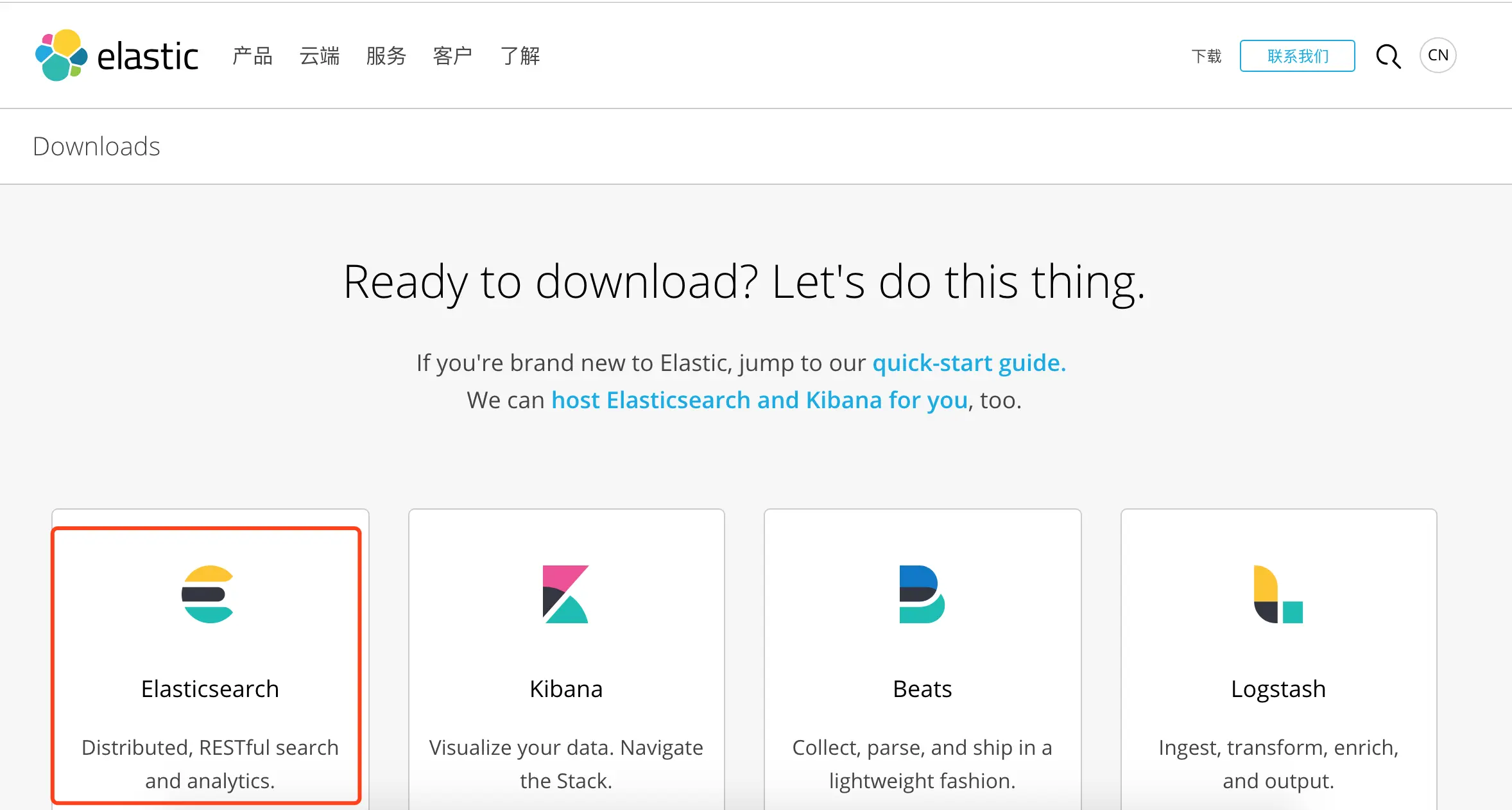This screenshot has width=1512, height=810.
Task: Click the Elastic logo in the header
Action: tap(117, 56)
